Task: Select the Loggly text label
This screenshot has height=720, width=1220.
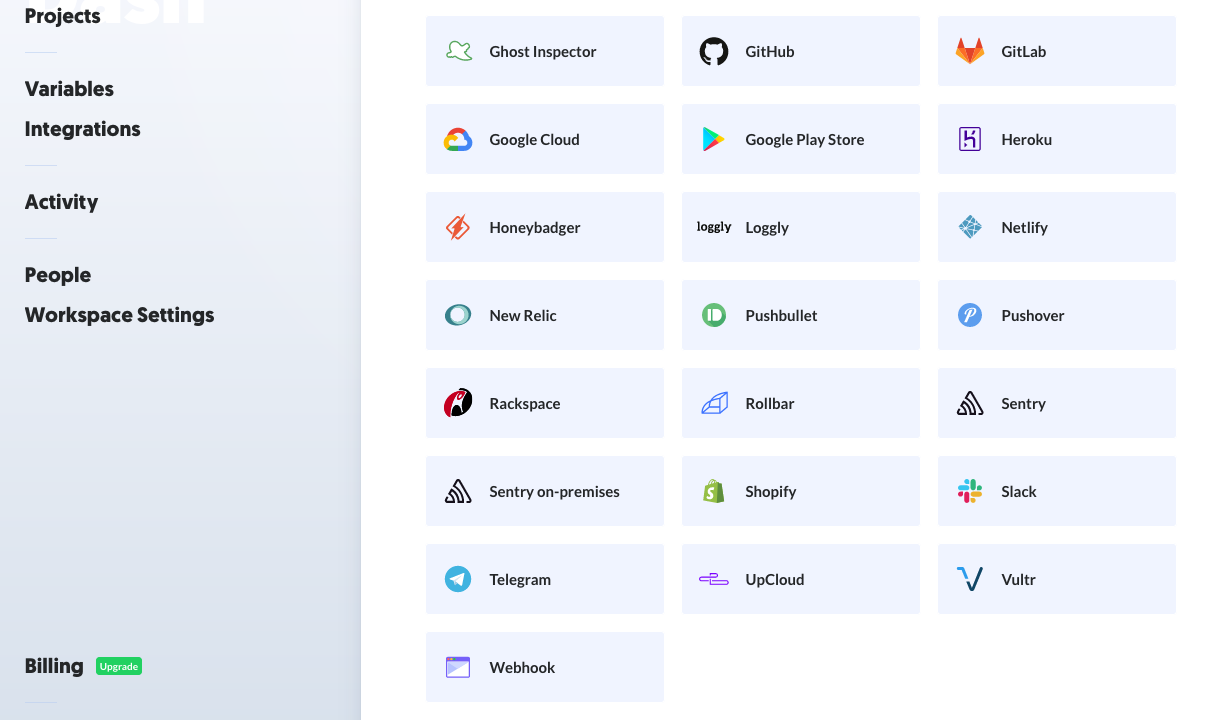Action: (x=767, y=228)
